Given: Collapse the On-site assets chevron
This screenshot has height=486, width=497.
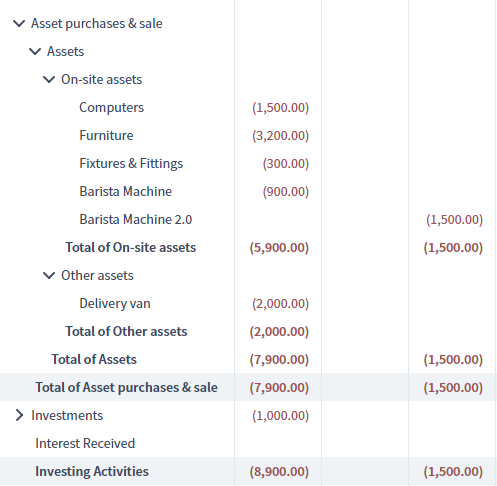Looking at the screenshot, I should click(x=49, y=80).
